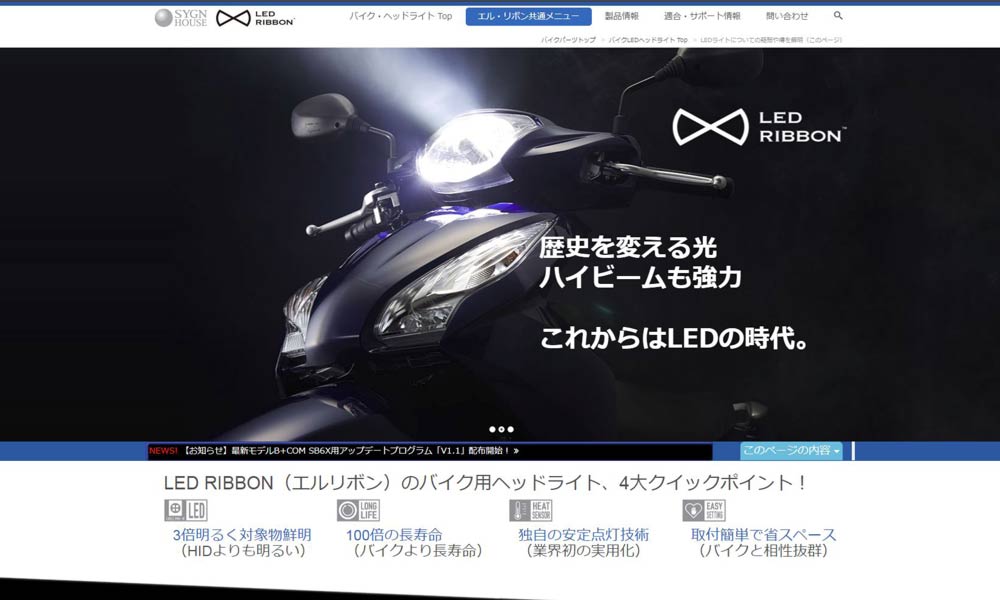This screenshot has height=600, width=1000.
Task: Click the （業界初の実用化） caption
Action: (x=583, y=551)
